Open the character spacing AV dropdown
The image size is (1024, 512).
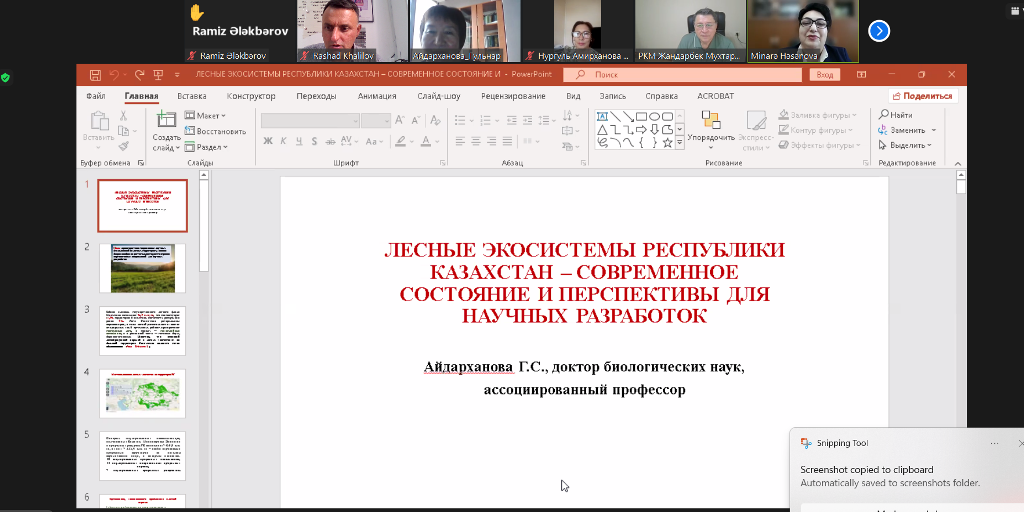click(349, 141)
